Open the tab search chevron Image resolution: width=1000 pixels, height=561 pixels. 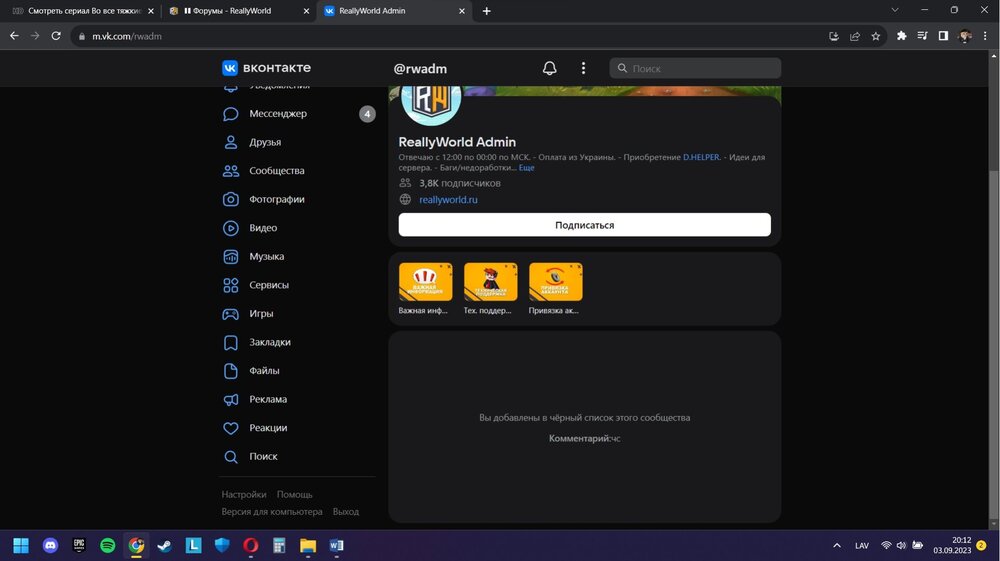(x=895, y=10)
